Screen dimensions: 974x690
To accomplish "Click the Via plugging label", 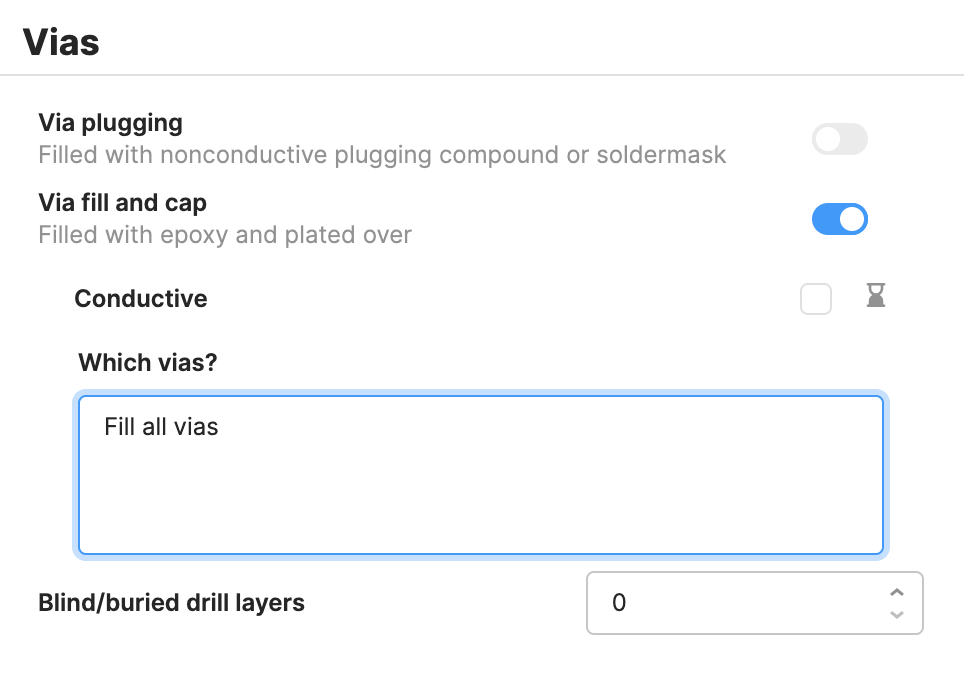I will (110, 122).
